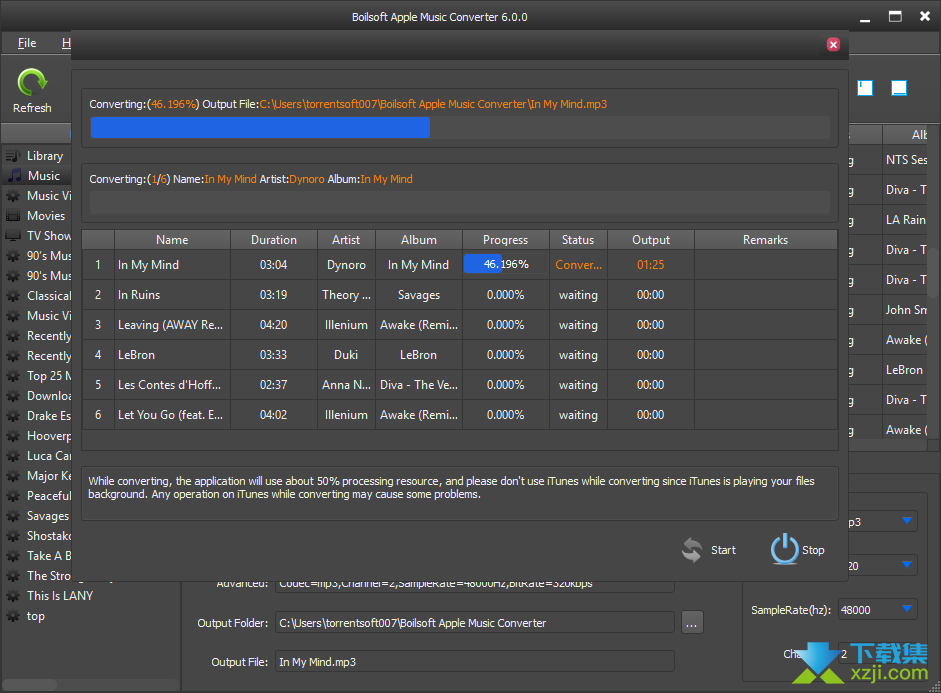Click the Start conversion arrows icon
This screenshot has height=693, width=941.
(692, 550)
